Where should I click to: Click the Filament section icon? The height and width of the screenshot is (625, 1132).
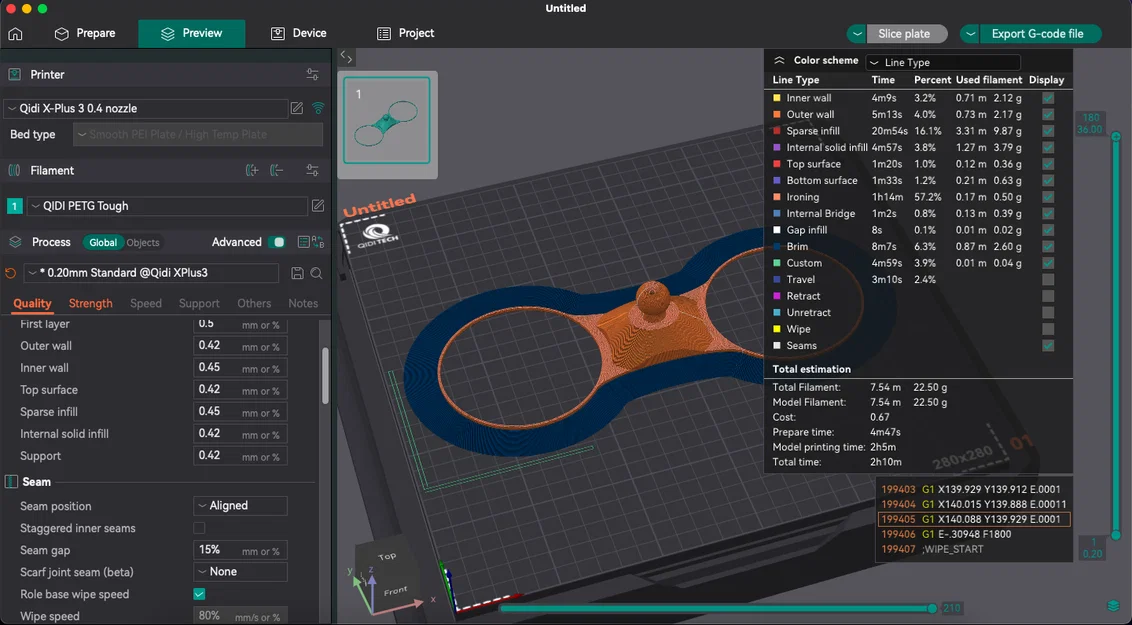[x=14, y=170]
